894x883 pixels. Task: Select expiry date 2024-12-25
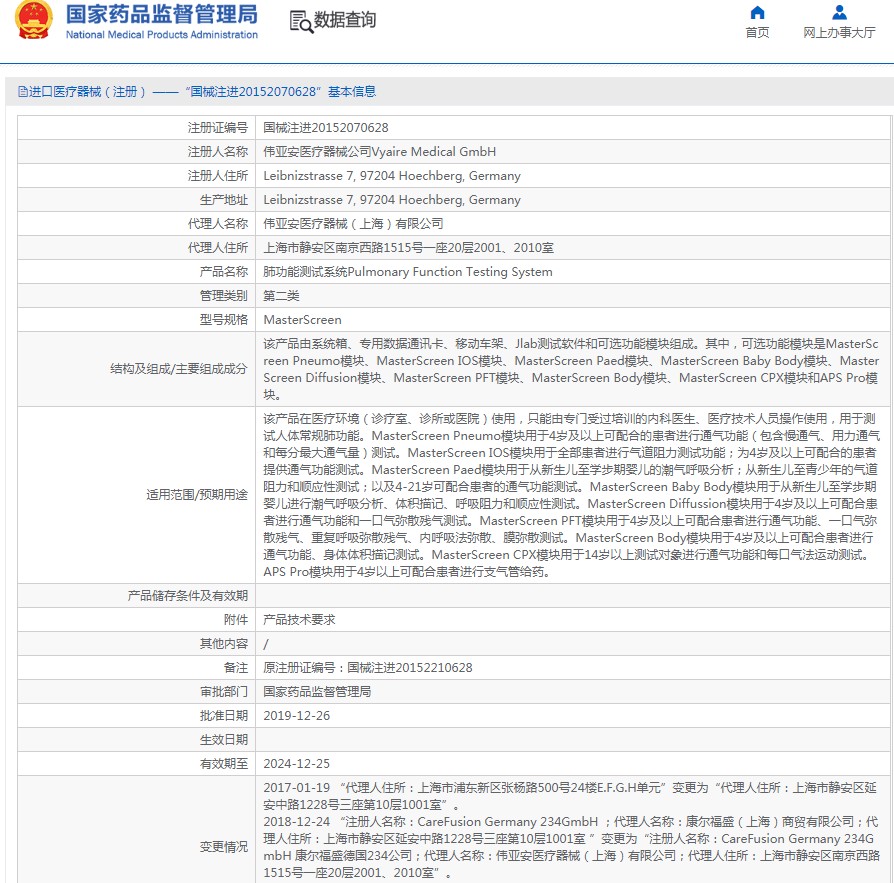pyautogui.click(x=296, y=763)
